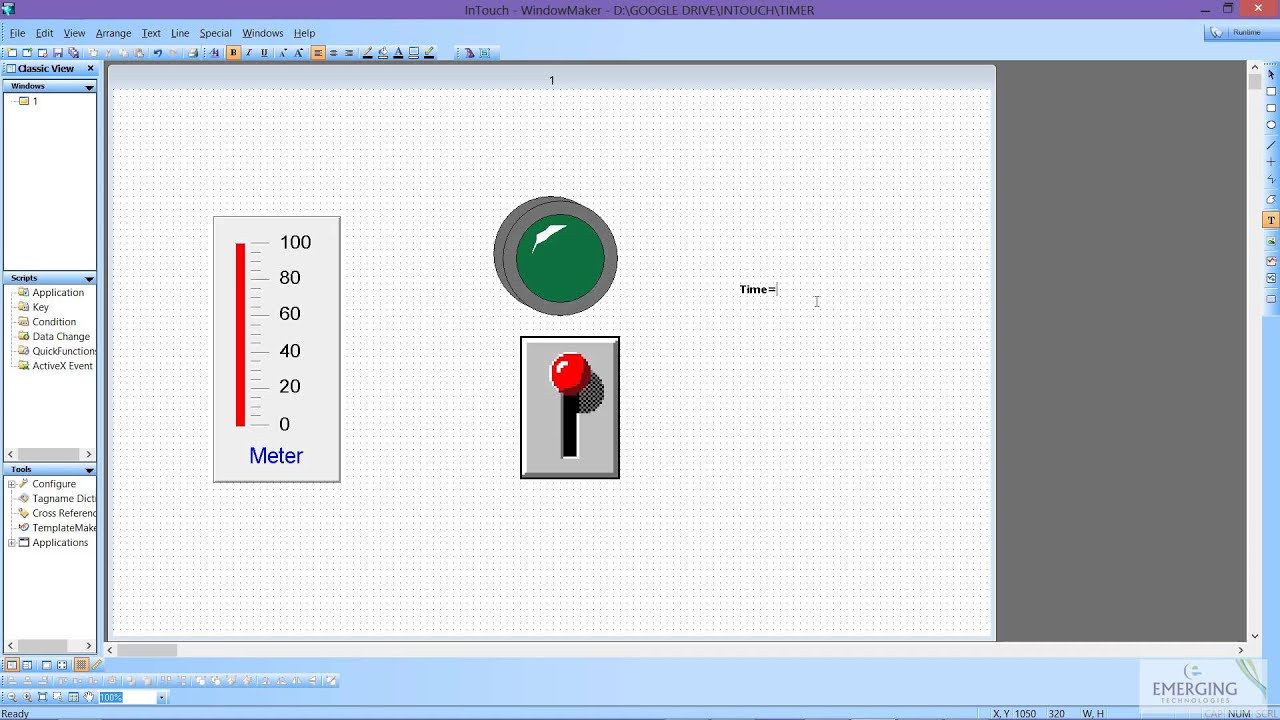Collapse the Windows section dropdown
Image resolution: width=1280 pixels, height=720 pixels.
tap(89, 87)
